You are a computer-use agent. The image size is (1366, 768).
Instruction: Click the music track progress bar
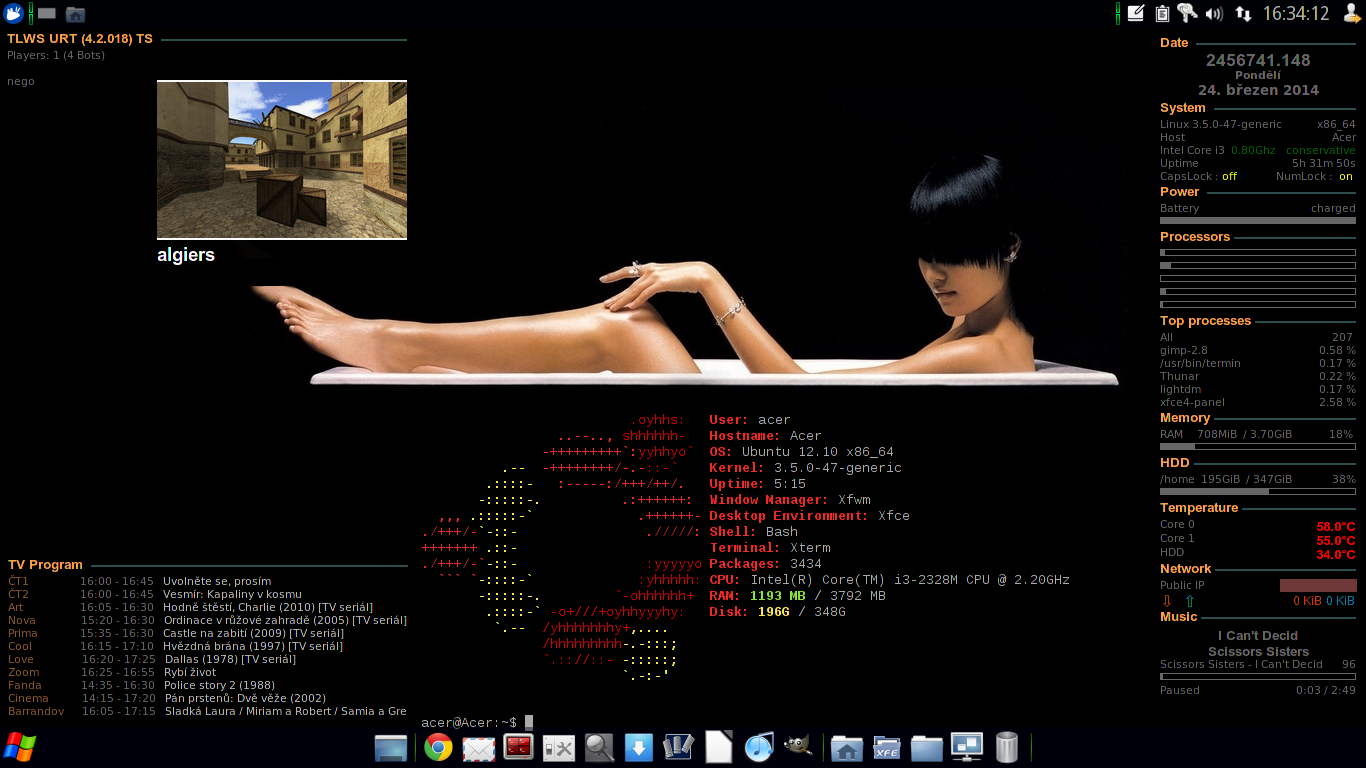pos(1258,677)
